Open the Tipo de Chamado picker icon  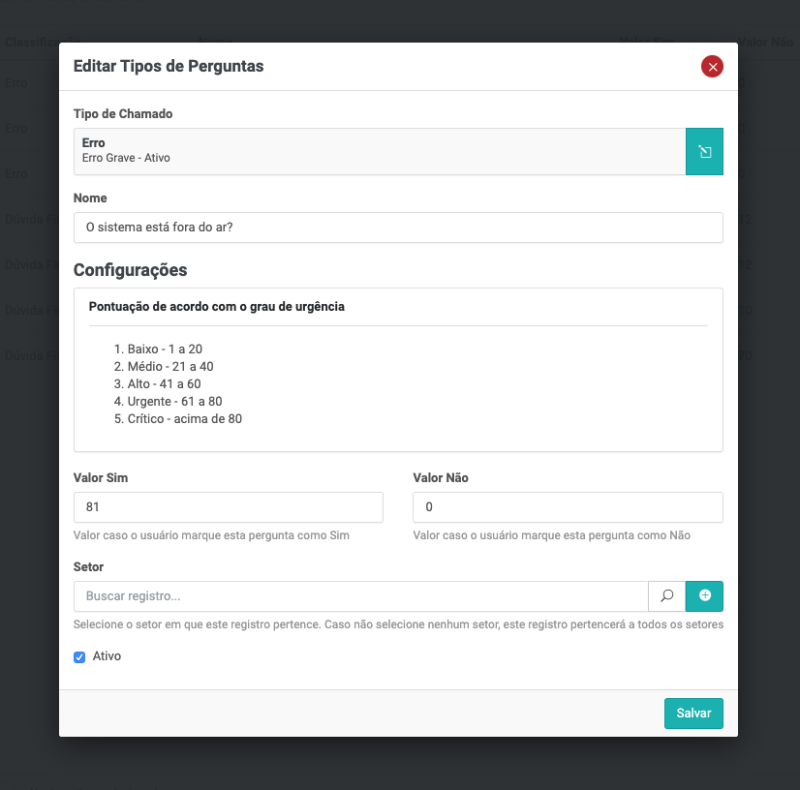[704, 151]
